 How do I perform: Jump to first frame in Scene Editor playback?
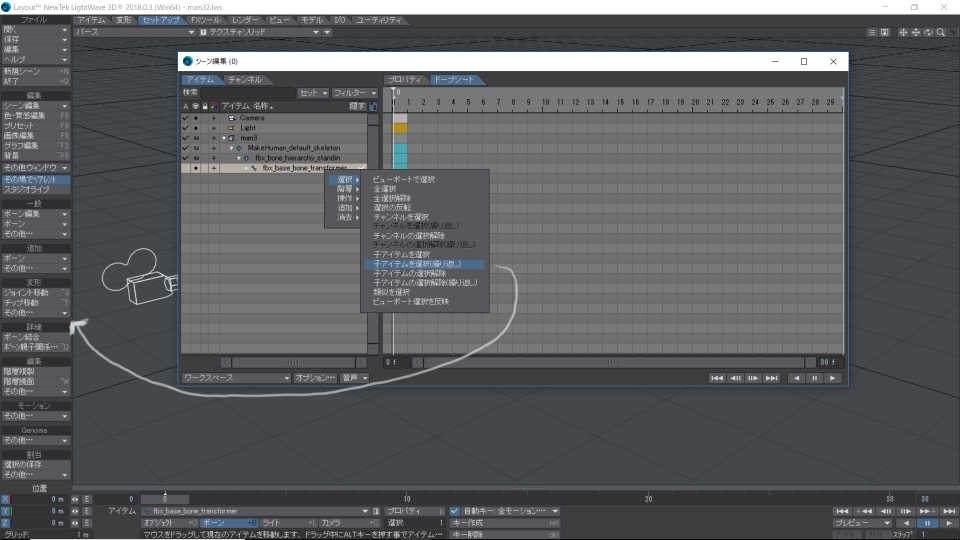[x=717, y=378]
